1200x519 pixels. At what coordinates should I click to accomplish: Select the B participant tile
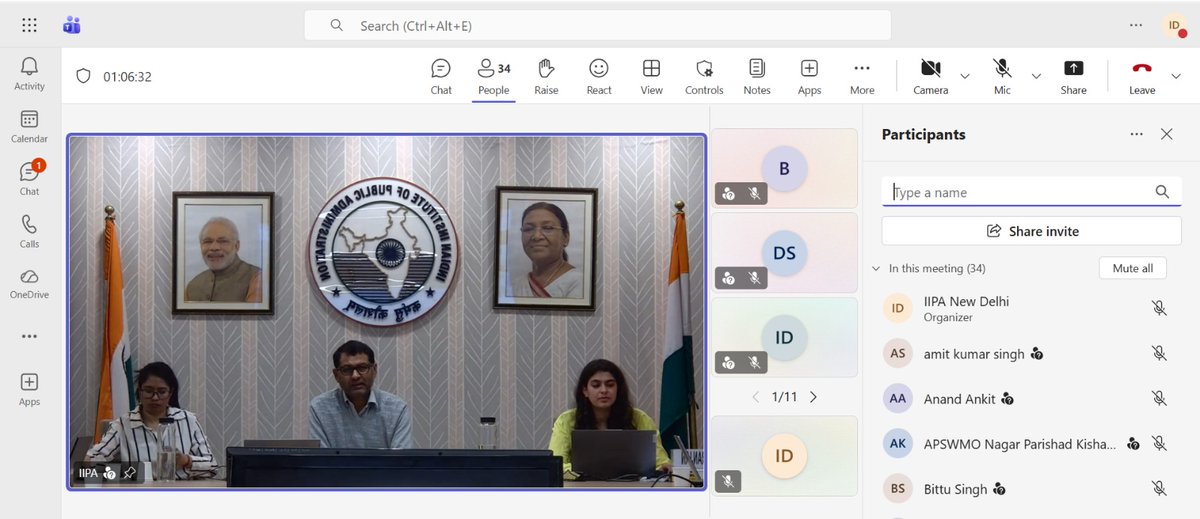pos(784,168)
